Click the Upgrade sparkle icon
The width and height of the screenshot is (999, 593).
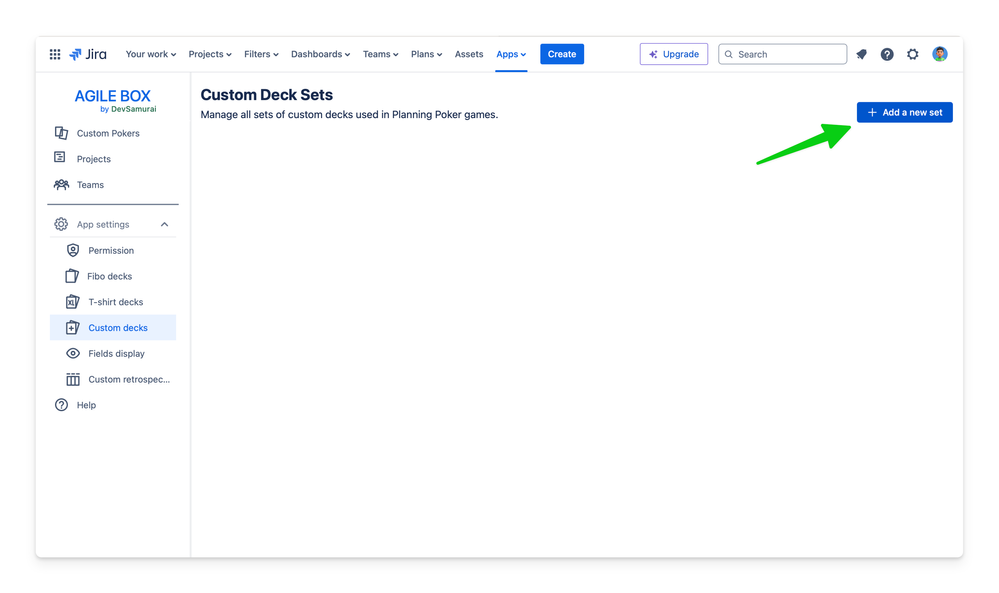pos(653,55)
